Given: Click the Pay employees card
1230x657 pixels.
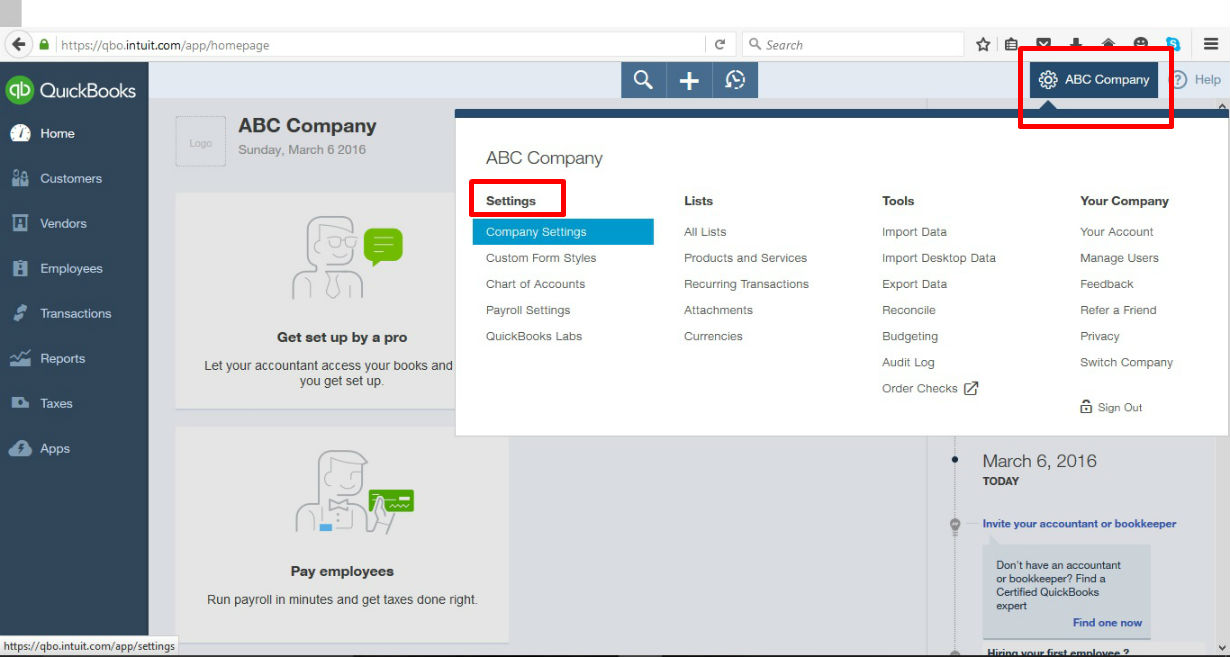Looking at the screenshot, I should tap(342, 535).
